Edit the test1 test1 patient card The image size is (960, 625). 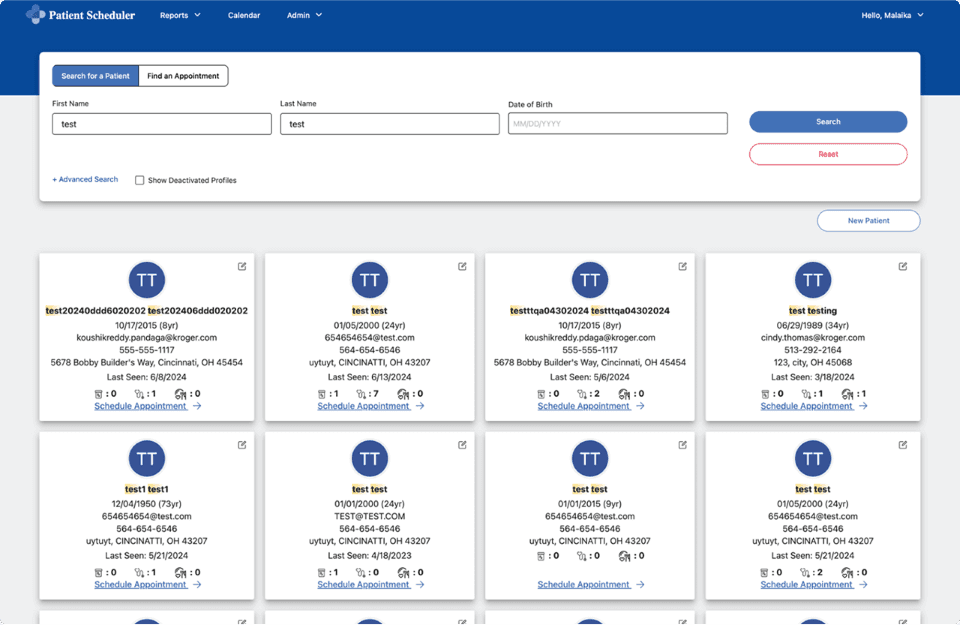coord(242,445)
